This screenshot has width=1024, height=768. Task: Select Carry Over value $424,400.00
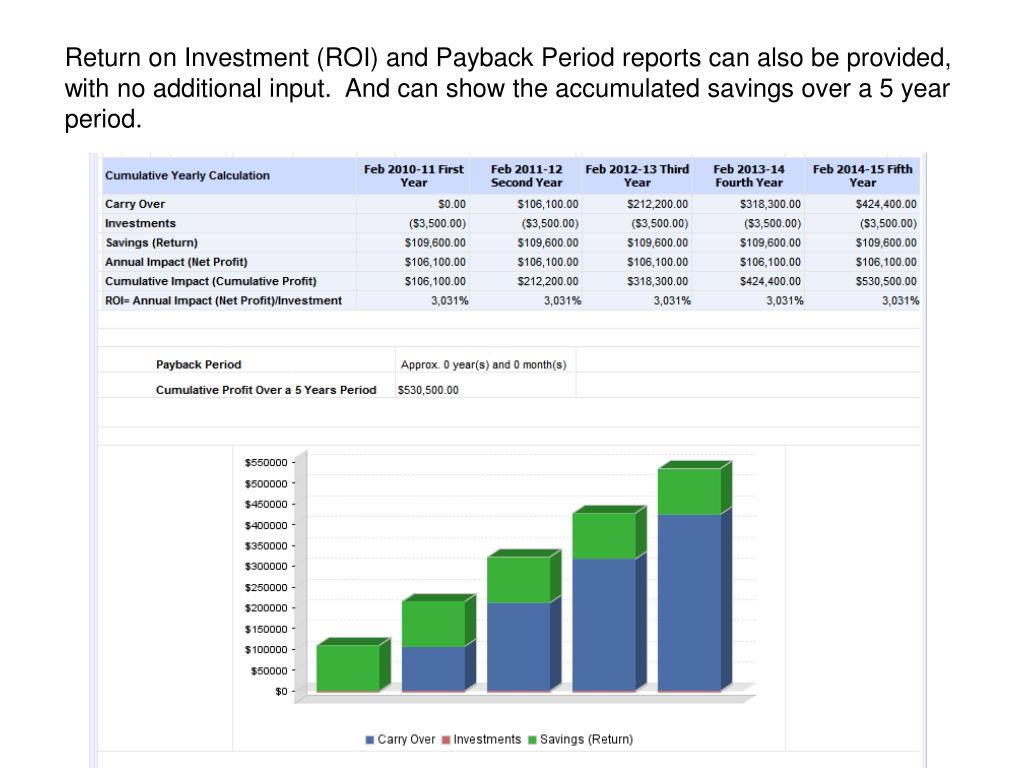[886, 204]
